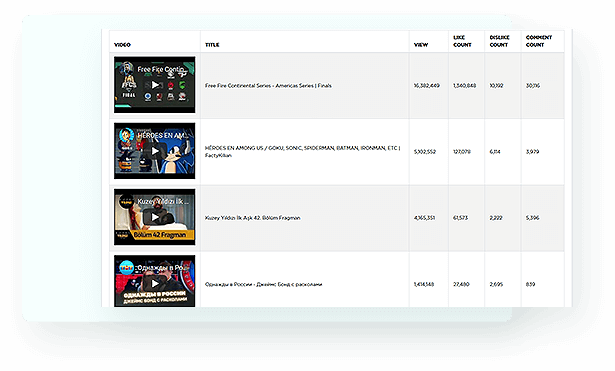Sort by the Comment Count column header
The image size is (615, 371).
pyautogui.click(x=539, y=41)
